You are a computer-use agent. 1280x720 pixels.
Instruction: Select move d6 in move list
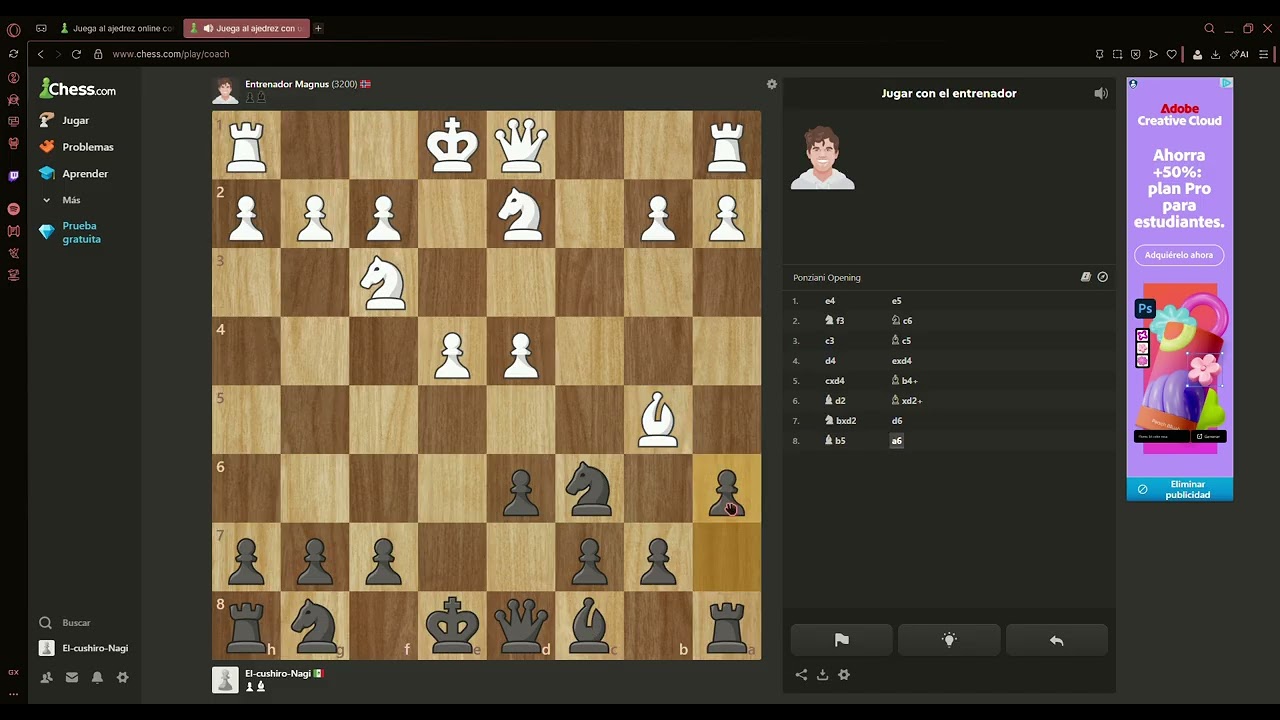(897, 421)
